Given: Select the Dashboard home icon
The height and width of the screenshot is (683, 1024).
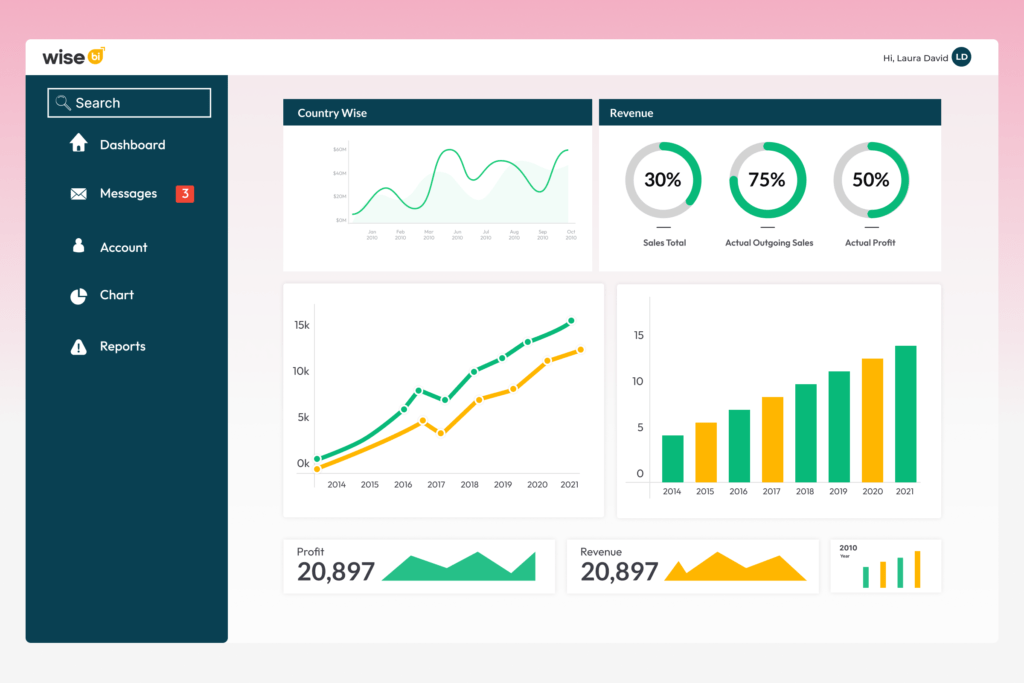Looking at the screenshot, I should (79, 143).
